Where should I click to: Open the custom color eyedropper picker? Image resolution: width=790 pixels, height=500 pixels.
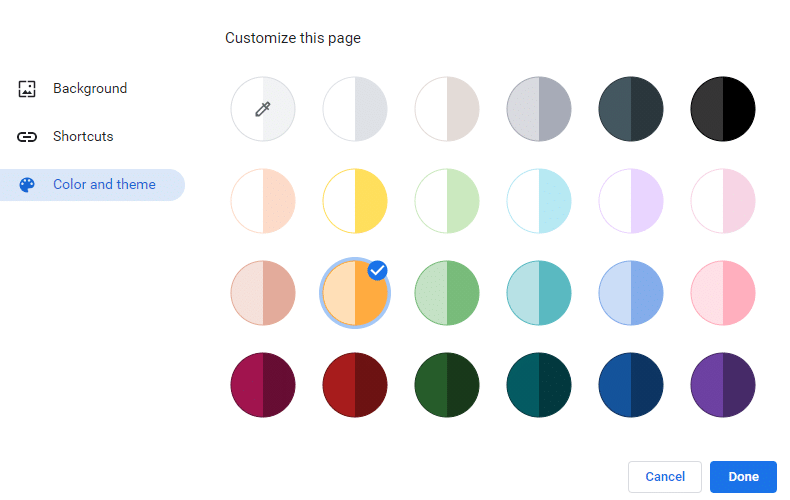(x=262, y=109)
